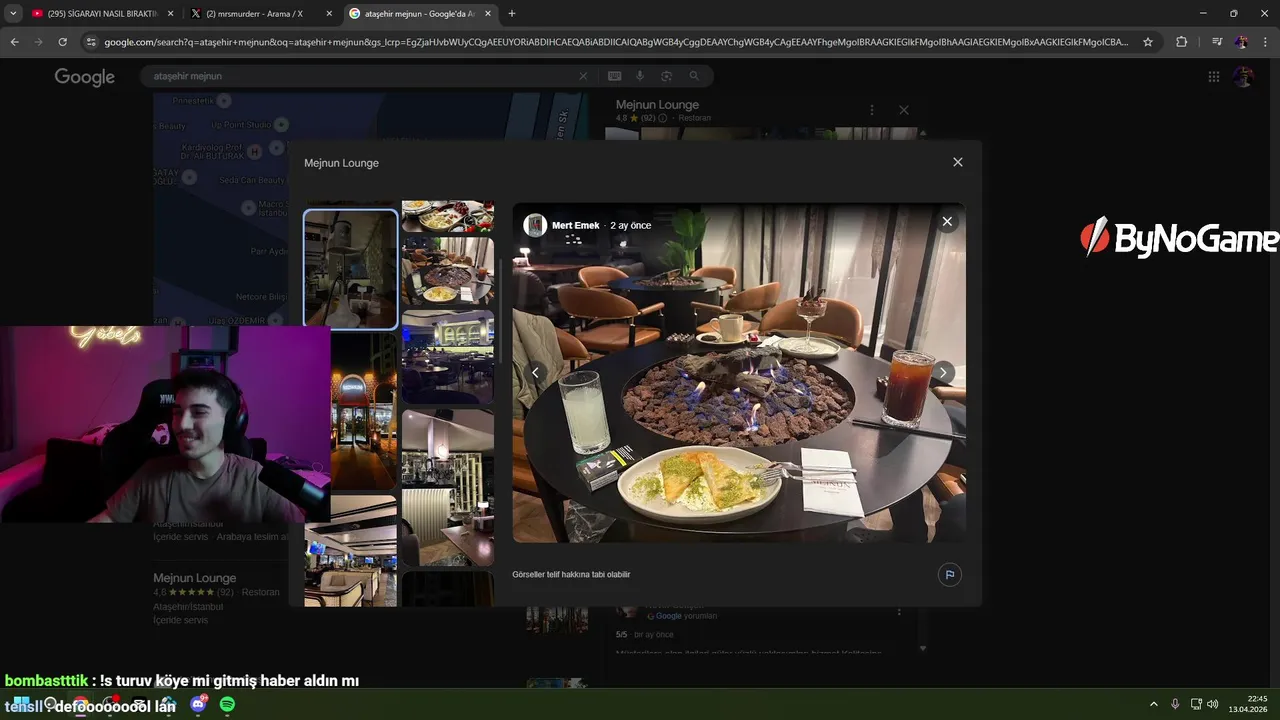The image size is (1280, 720).
Task: Click the tray microphone icon
Action: coord(1175,704)
